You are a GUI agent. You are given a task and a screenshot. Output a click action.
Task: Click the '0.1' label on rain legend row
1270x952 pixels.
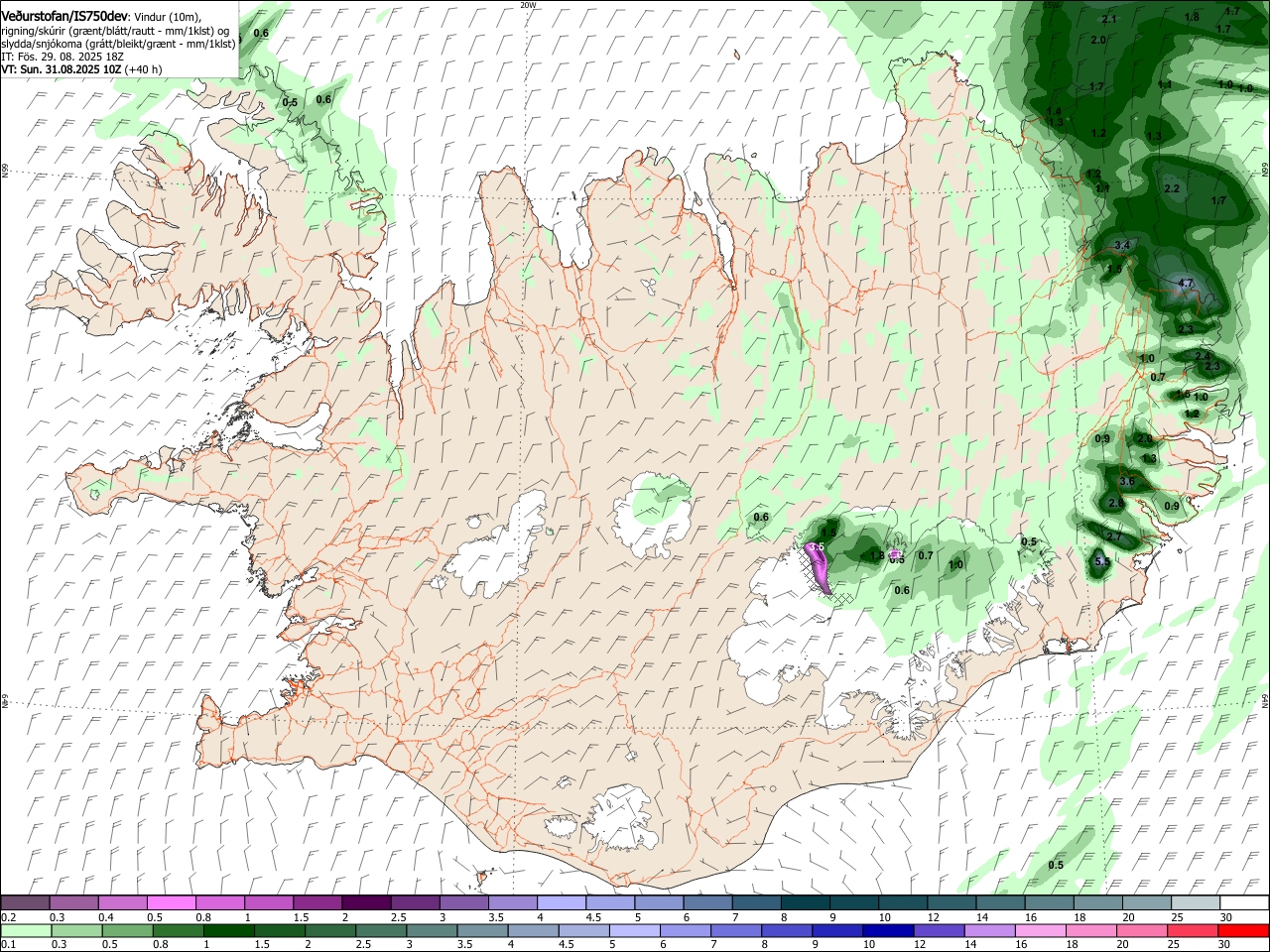pos(9,944)
